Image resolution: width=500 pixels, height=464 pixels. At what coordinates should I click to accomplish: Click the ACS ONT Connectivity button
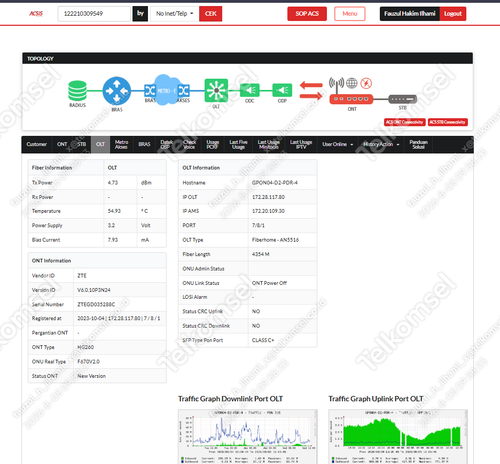[405, 122]
